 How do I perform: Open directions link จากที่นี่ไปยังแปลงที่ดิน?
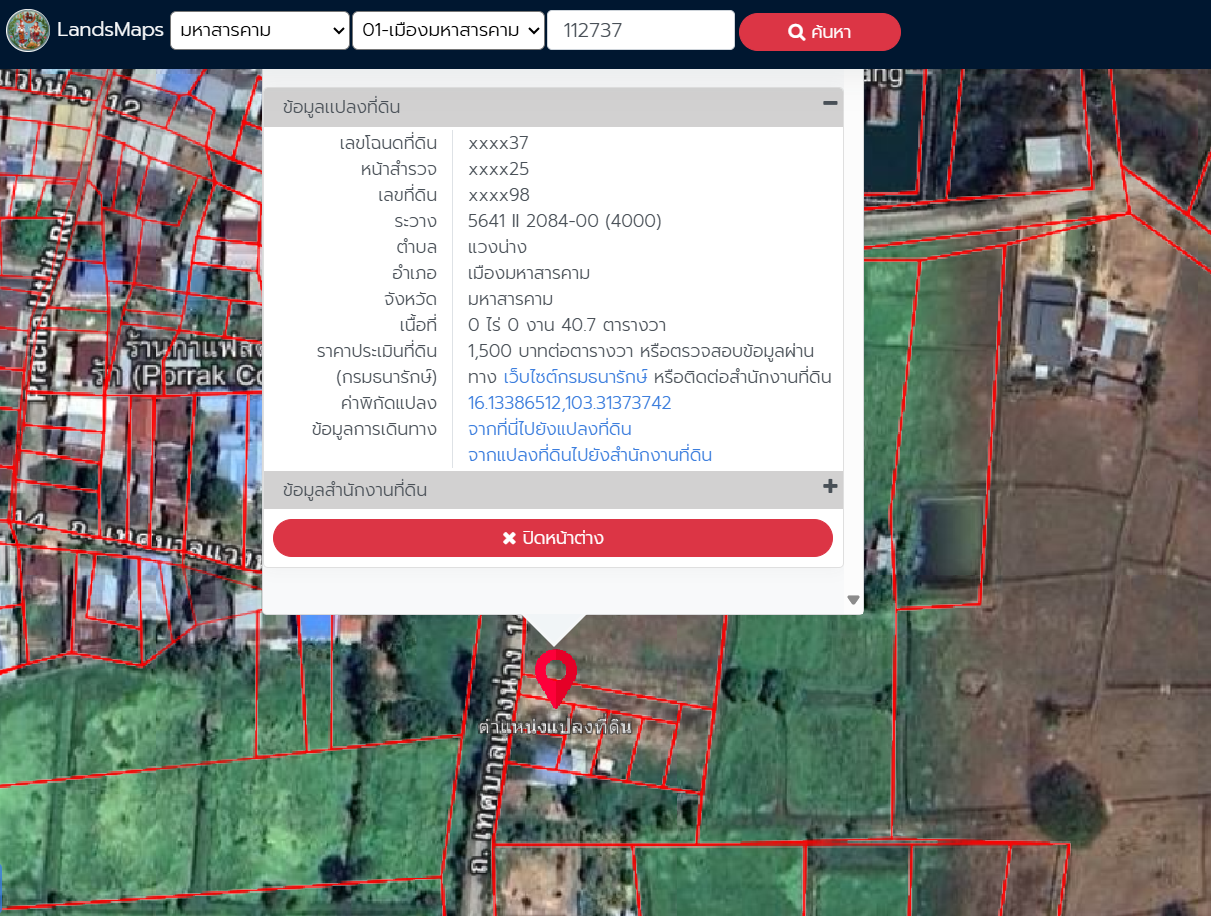549,429
